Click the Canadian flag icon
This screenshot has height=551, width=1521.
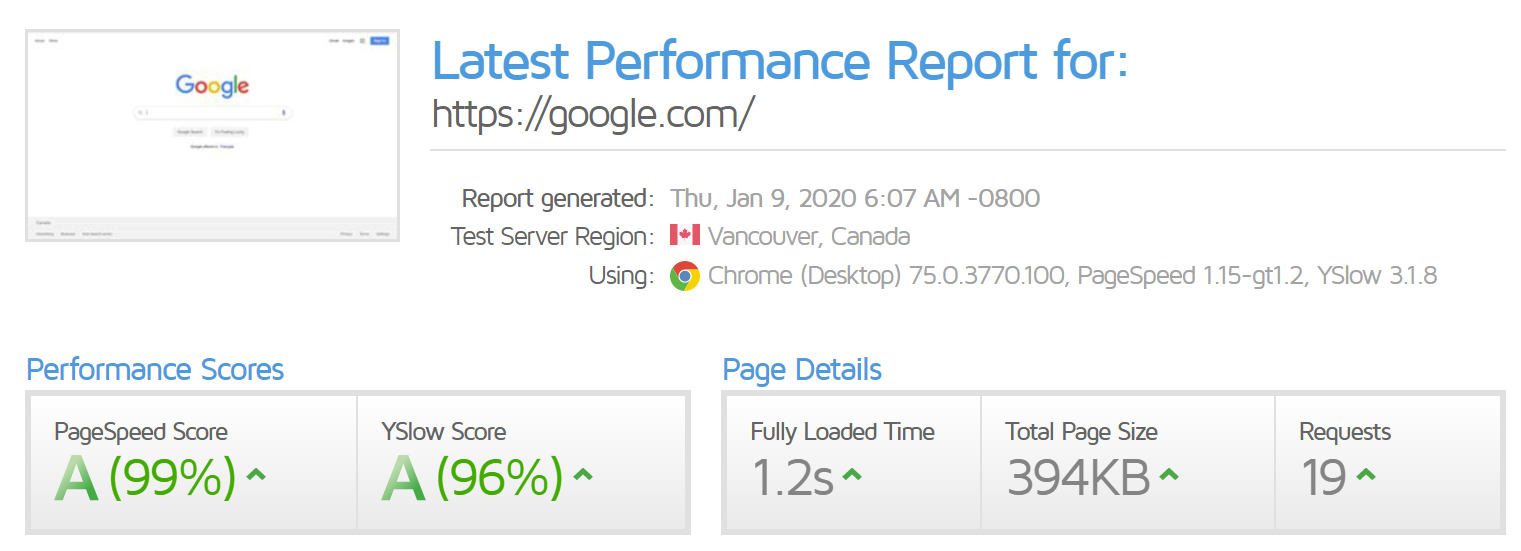click(x=684, y=236)
